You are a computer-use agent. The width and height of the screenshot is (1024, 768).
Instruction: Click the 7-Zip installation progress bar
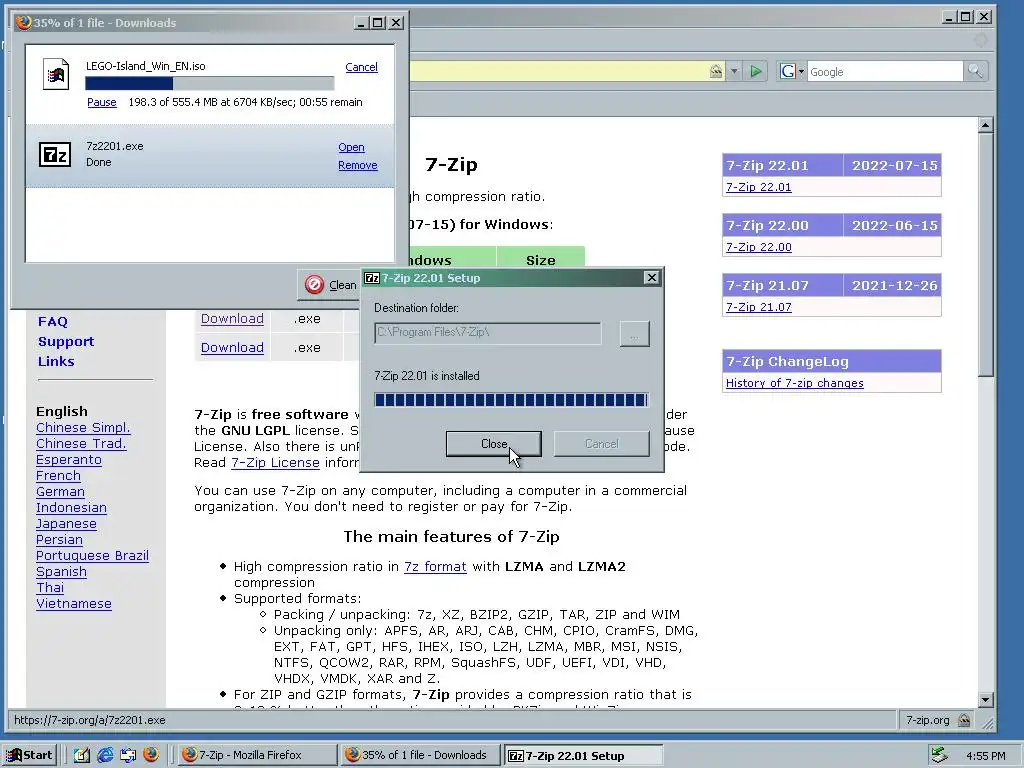(511, 400)
